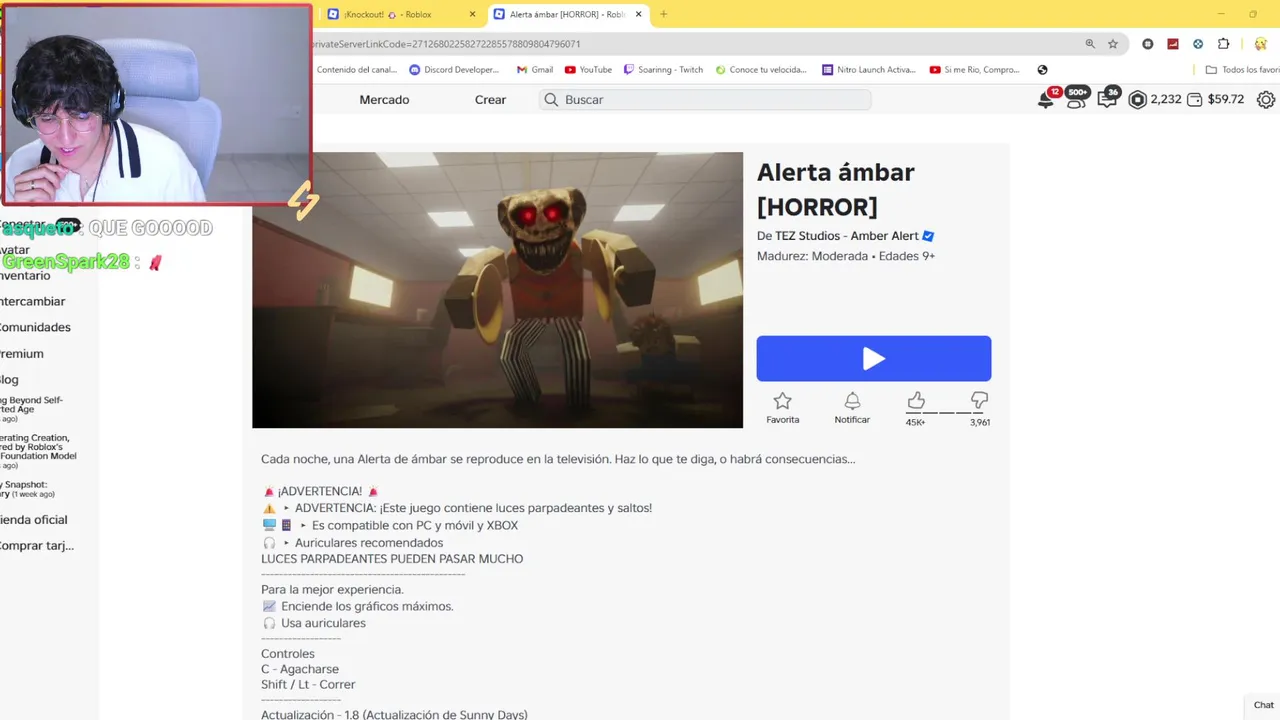
Task: Open the Roblox settings gear icon
Action: click(x=1266, y=99)
